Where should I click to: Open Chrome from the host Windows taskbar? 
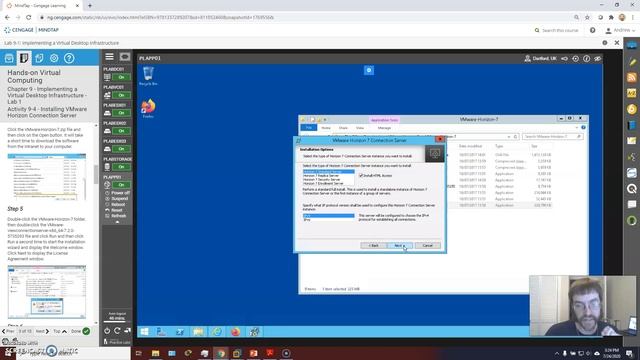pyautogui.click(x=221, y=353)
